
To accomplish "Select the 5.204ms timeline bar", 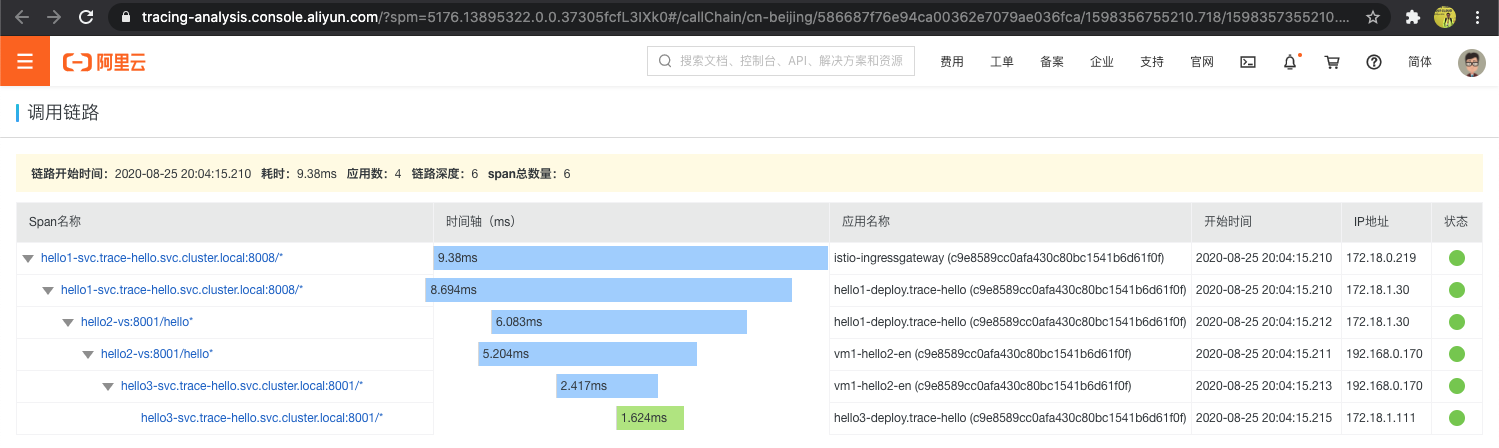I will click(587, 354).
